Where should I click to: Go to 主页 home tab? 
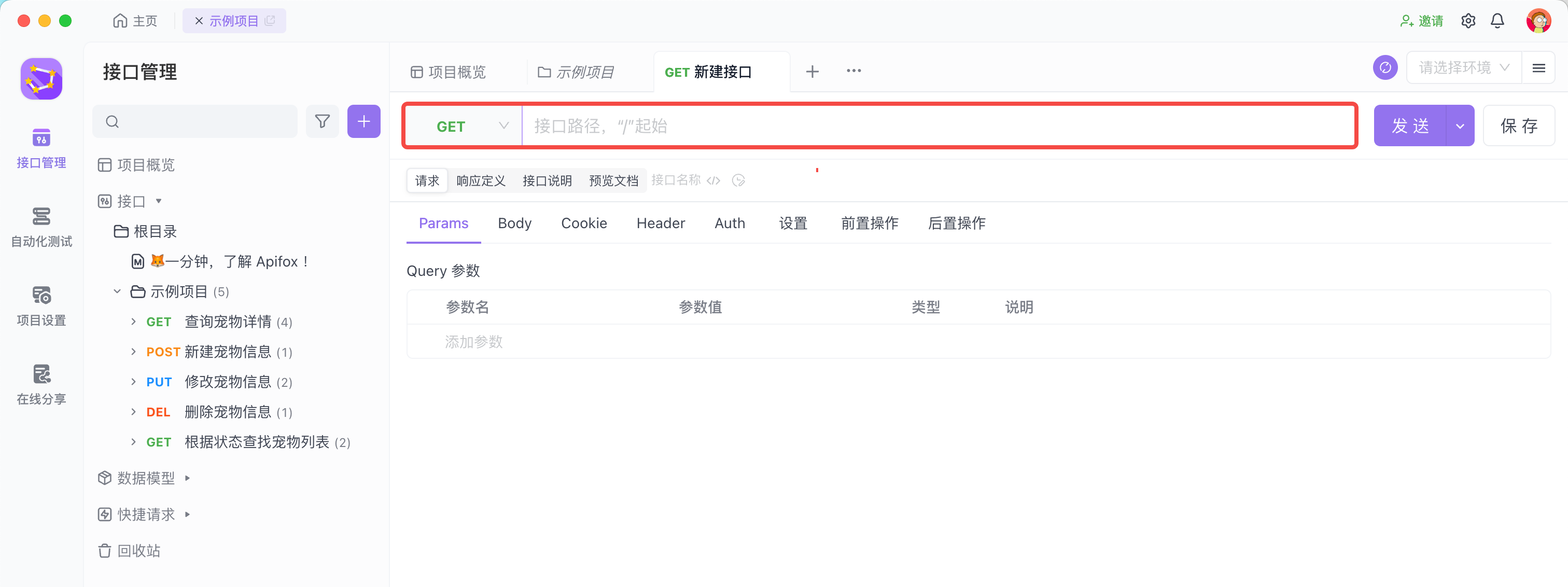[x=135, y=21]
